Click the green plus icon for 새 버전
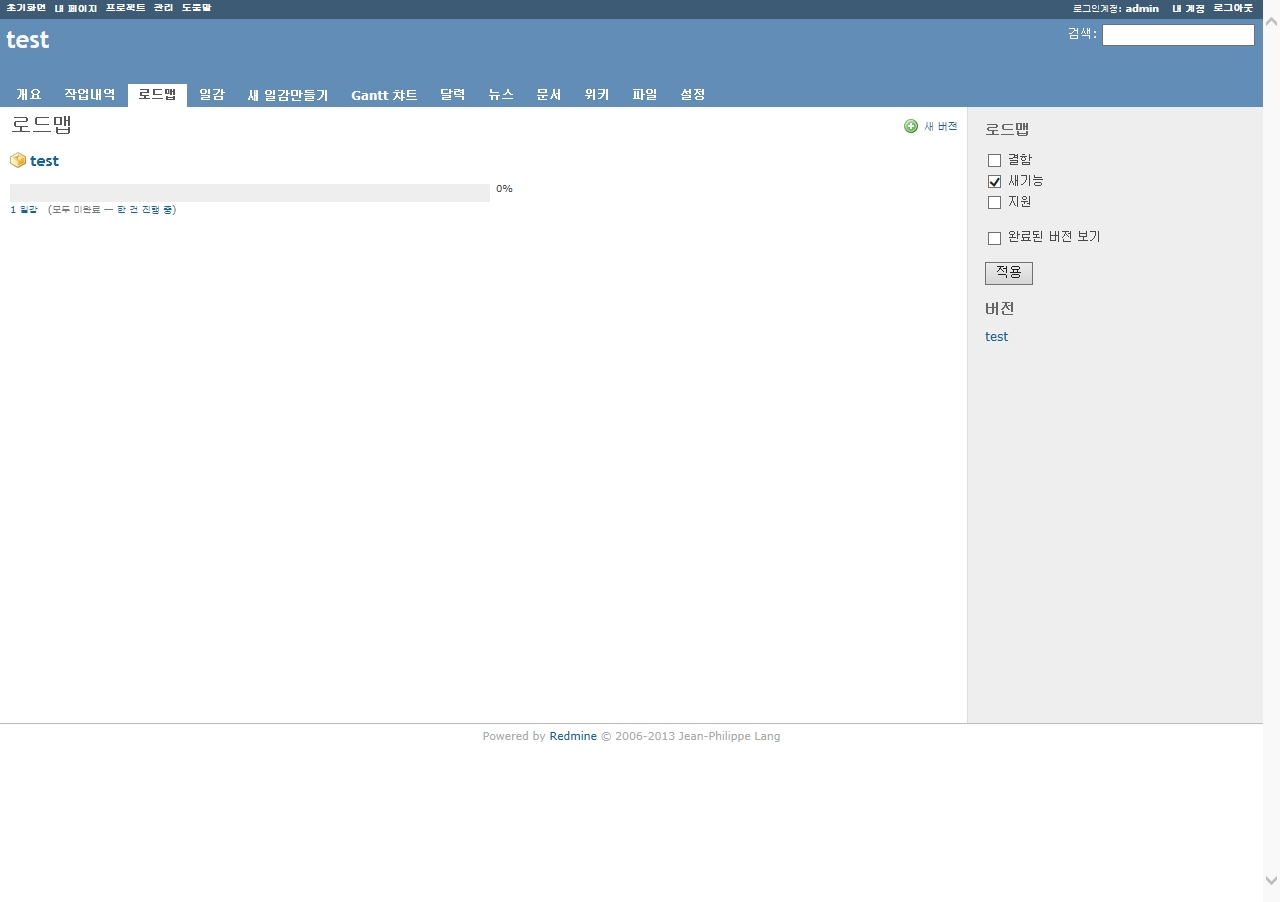The image size is (1280, 902). (911, 126)
